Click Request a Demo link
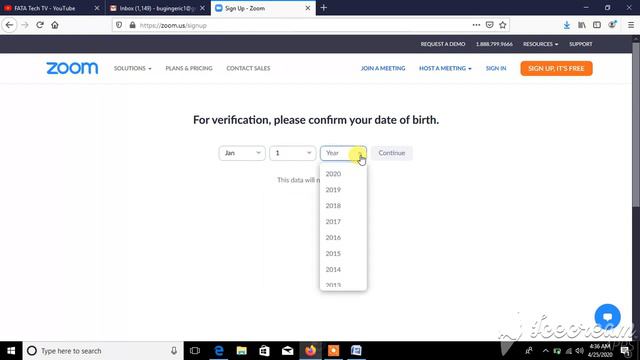 (x=443, y=44)
